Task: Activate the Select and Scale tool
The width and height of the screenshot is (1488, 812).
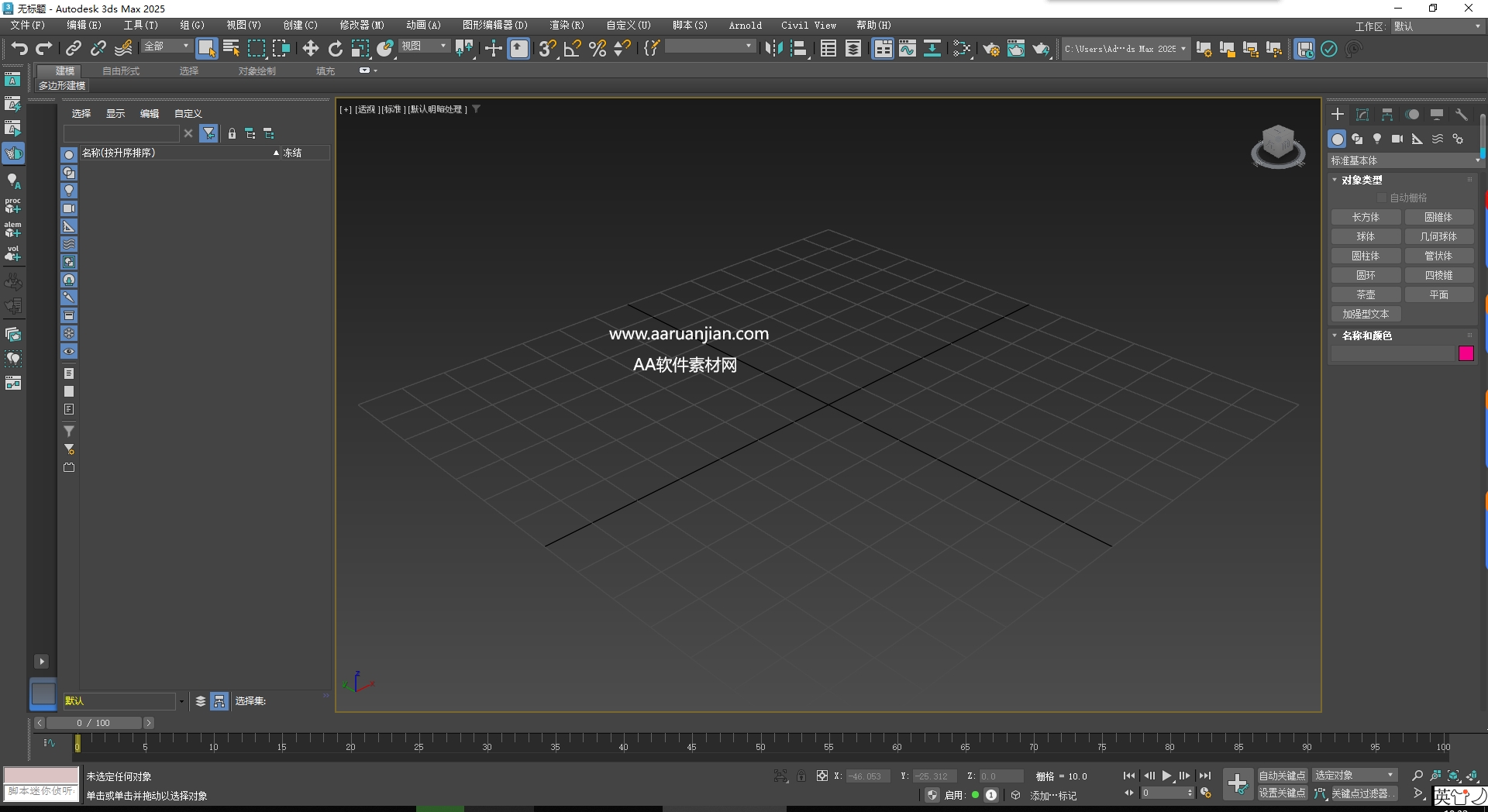Action: coord(359,48)
